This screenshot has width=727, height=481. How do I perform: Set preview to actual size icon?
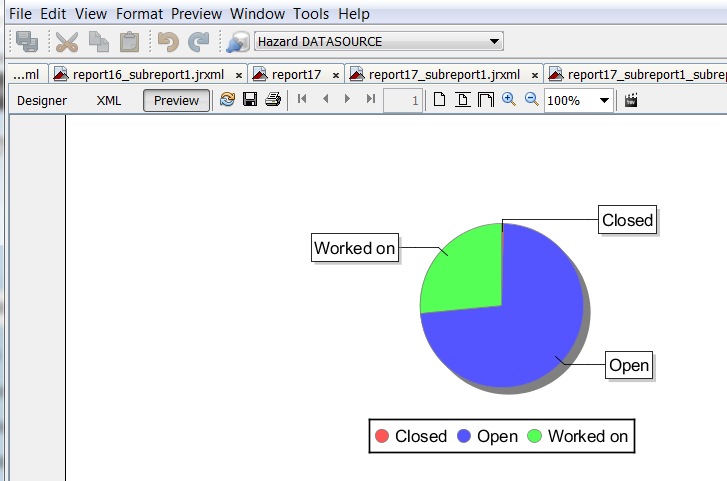(439, 99)
